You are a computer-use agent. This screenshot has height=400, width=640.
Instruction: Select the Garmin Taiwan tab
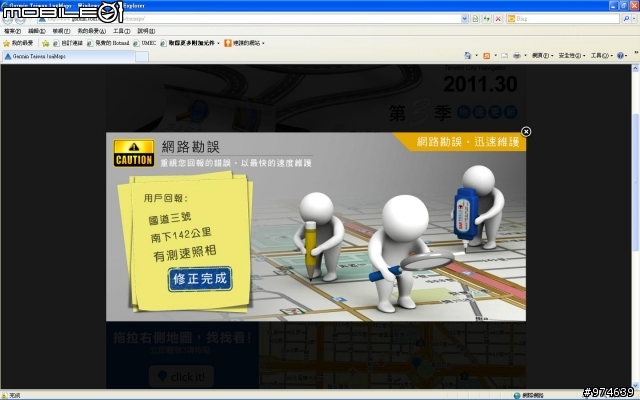click(68, 56)
